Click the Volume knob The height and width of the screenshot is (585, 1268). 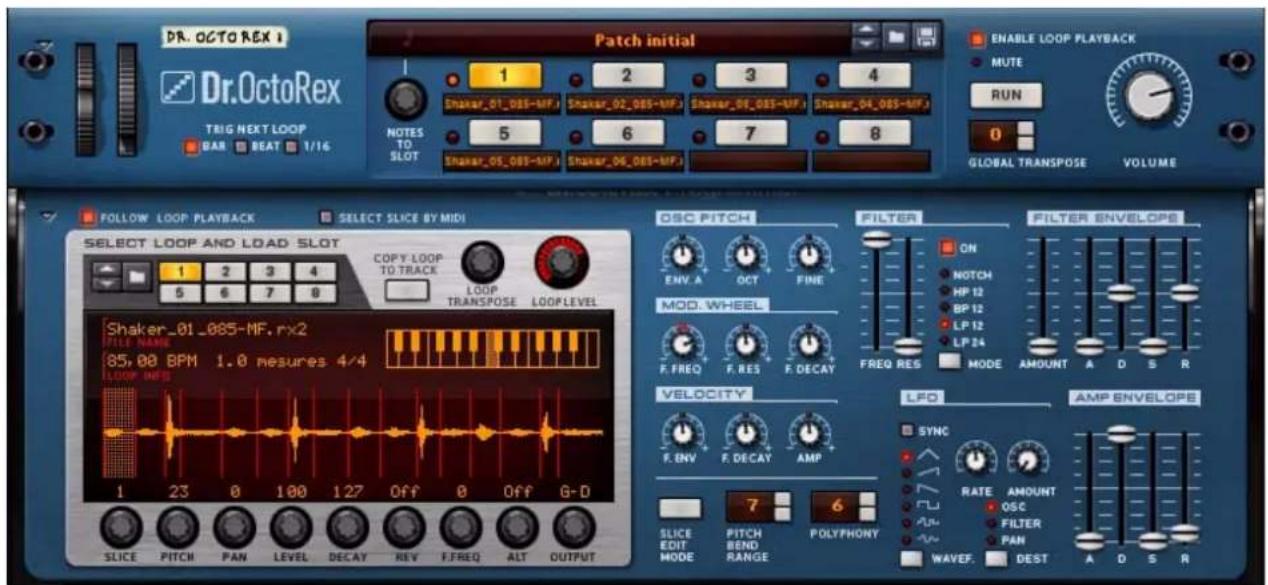(x=1148, y=98)
